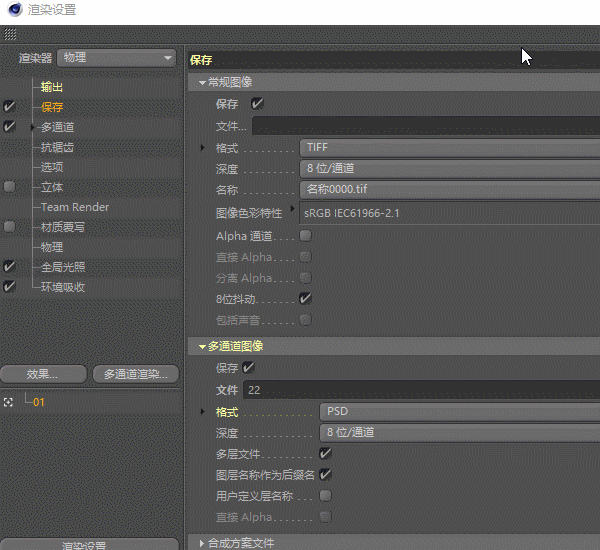Expand the 图像色彩特性 arrow icon
Screen dimensions: 600x550
point(292,209)
